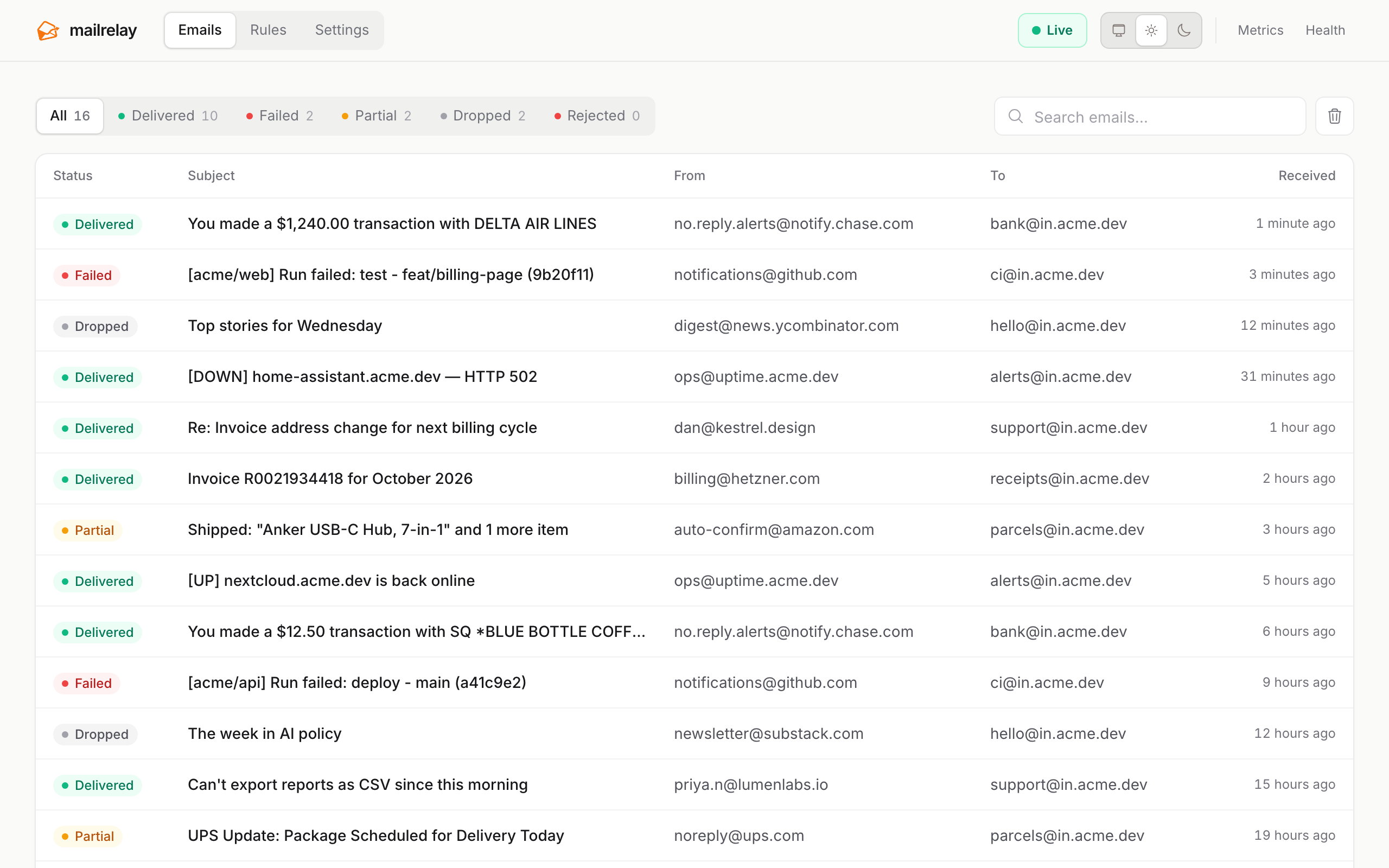Focus the Search emails field
Screen dimensions: 1389x868
[x=1150, y=117]
